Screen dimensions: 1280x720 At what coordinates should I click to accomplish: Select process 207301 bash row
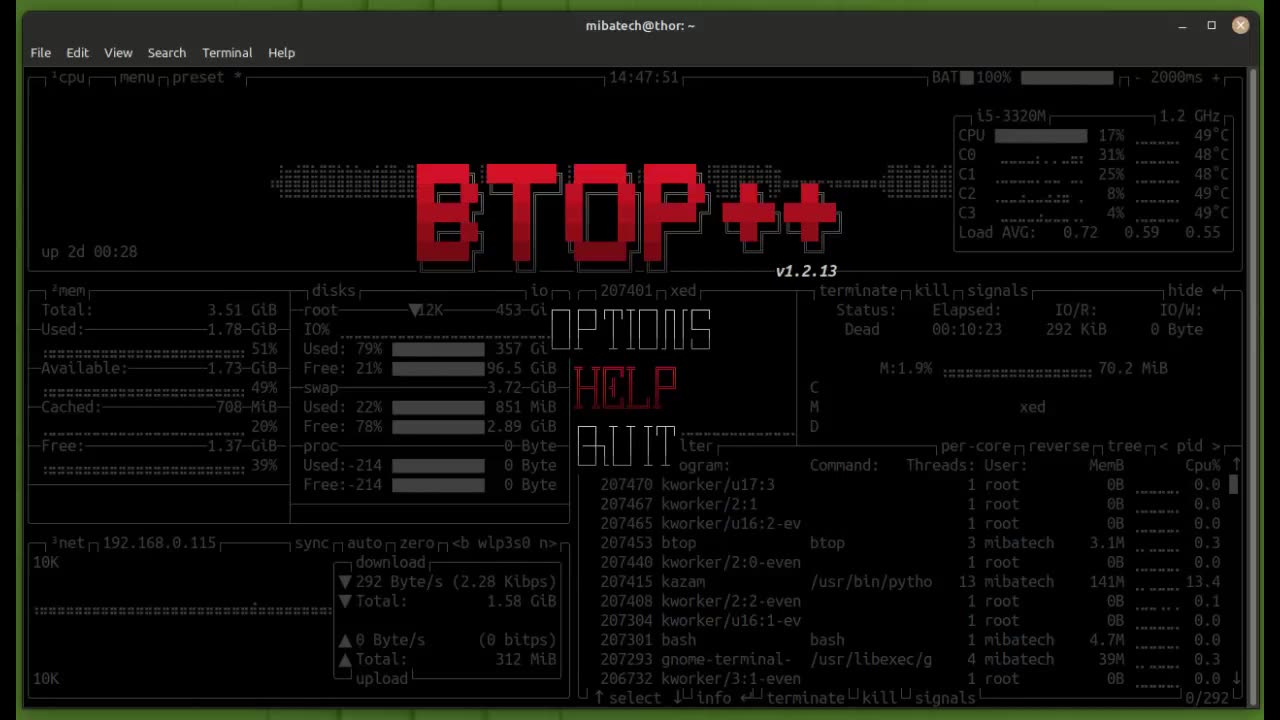(x=910, y=640)
